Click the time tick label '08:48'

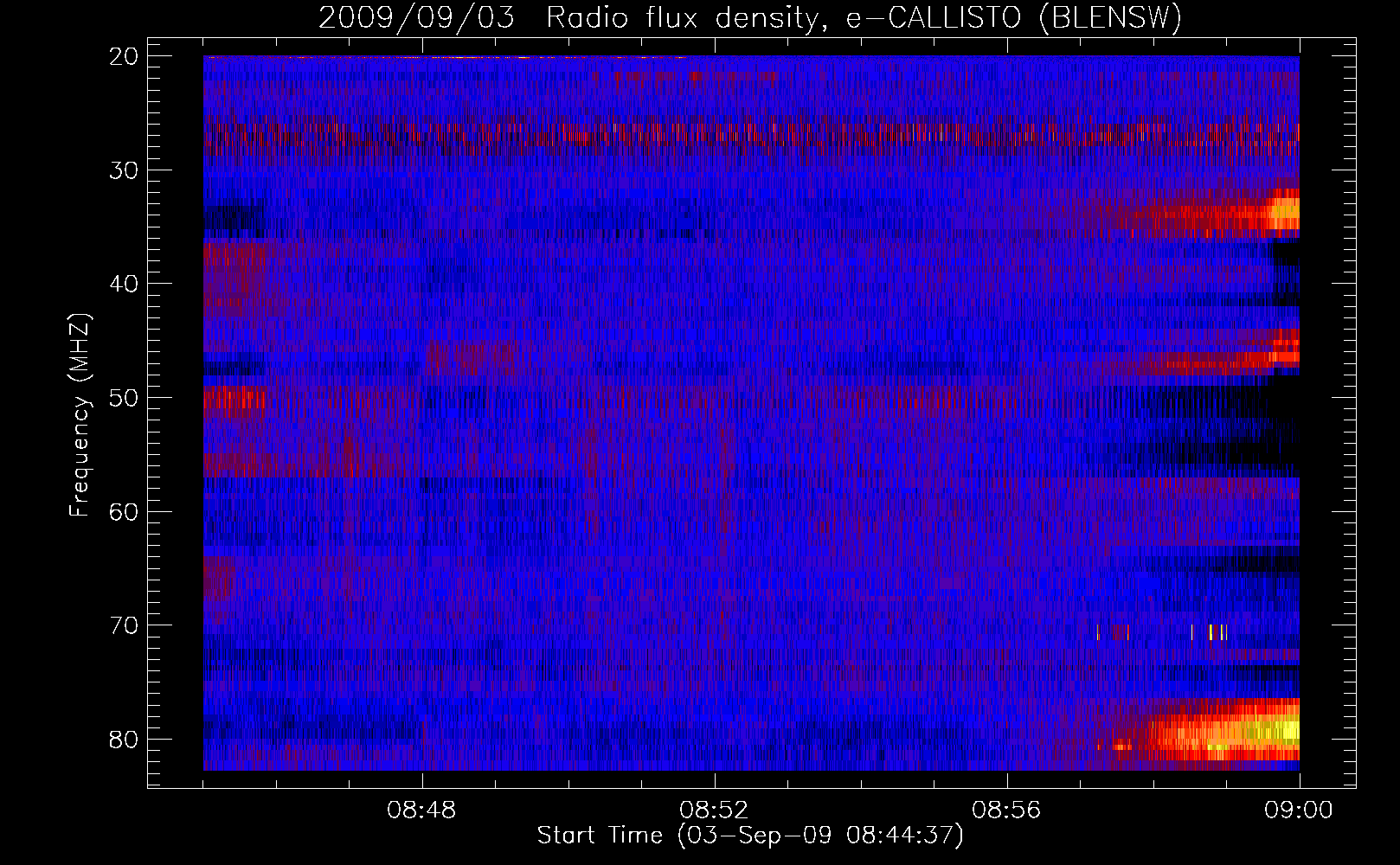421,811
